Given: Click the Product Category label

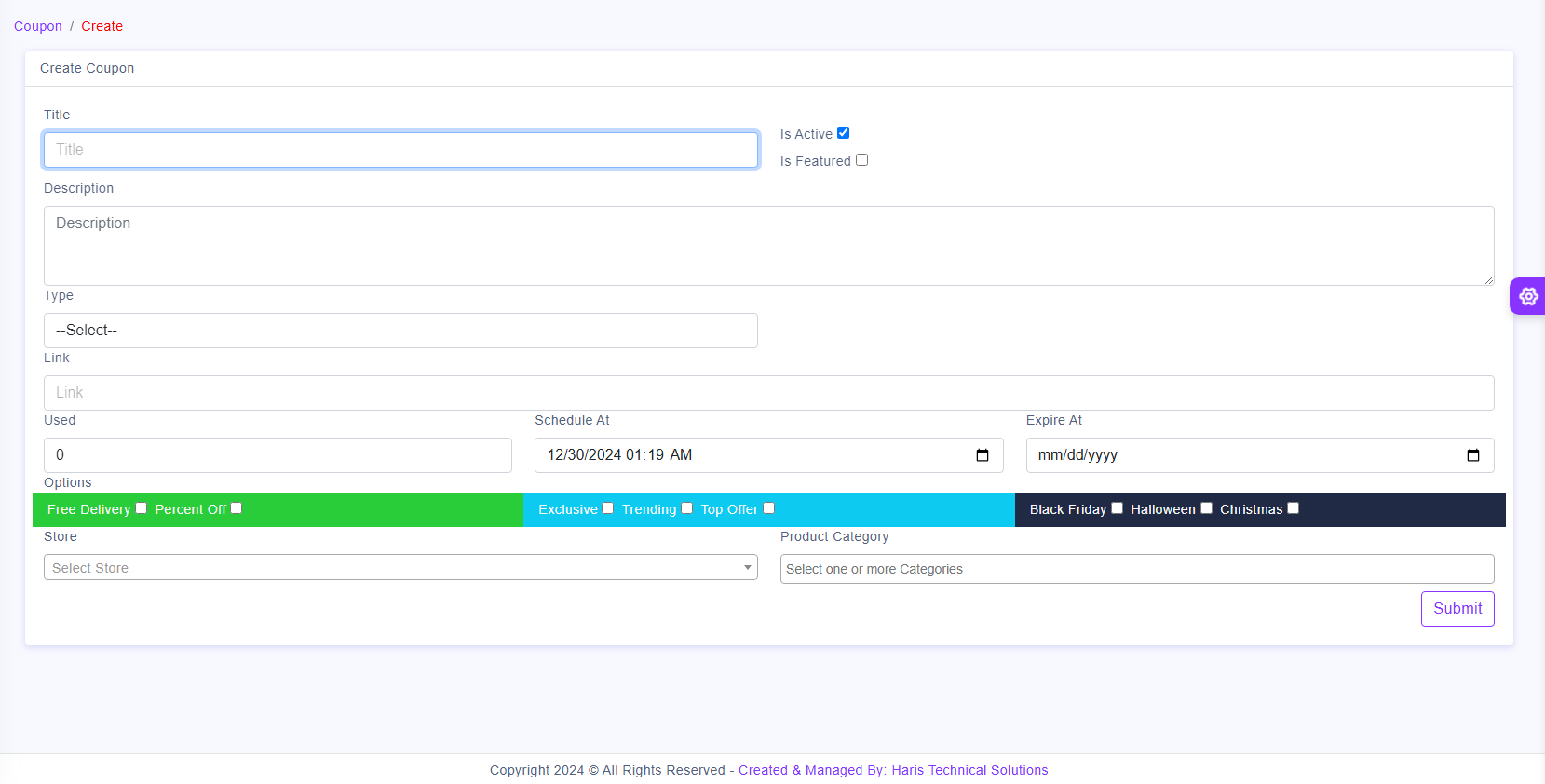Looking at the screenshot, I should (834, 536).
